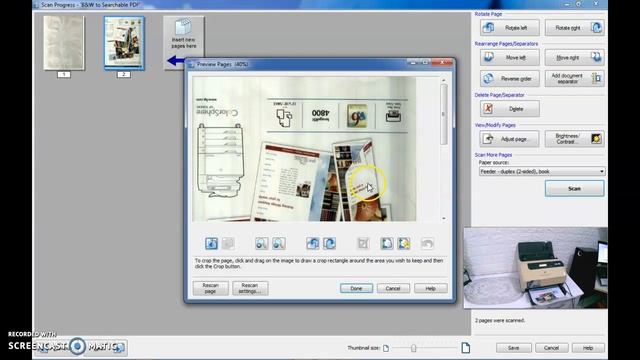Click large page icon right of thumbnail slider
This screenshot has height=360, width=640.
coord(465,348)
